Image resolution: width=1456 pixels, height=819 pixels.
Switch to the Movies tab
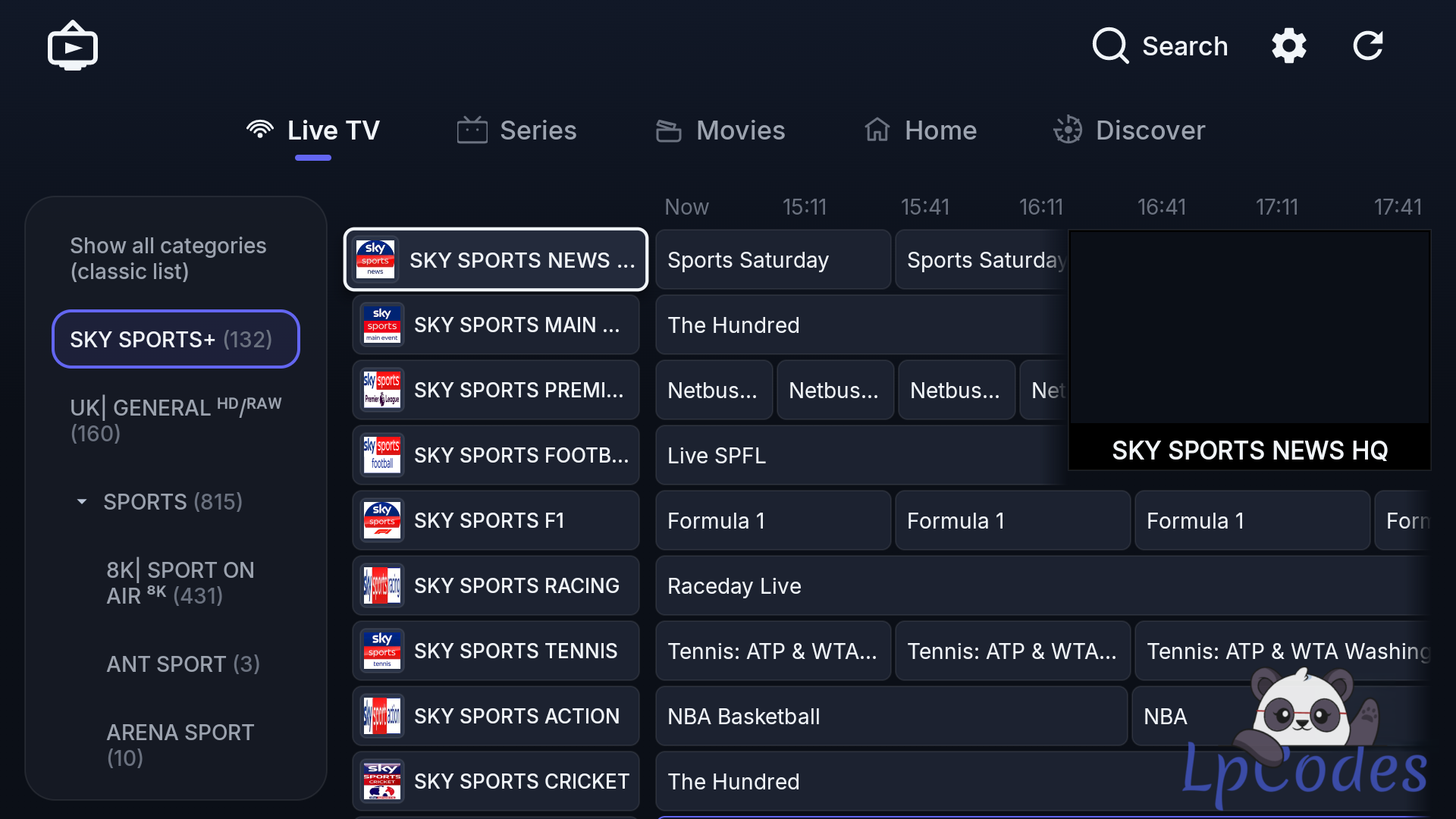point(720,130)
